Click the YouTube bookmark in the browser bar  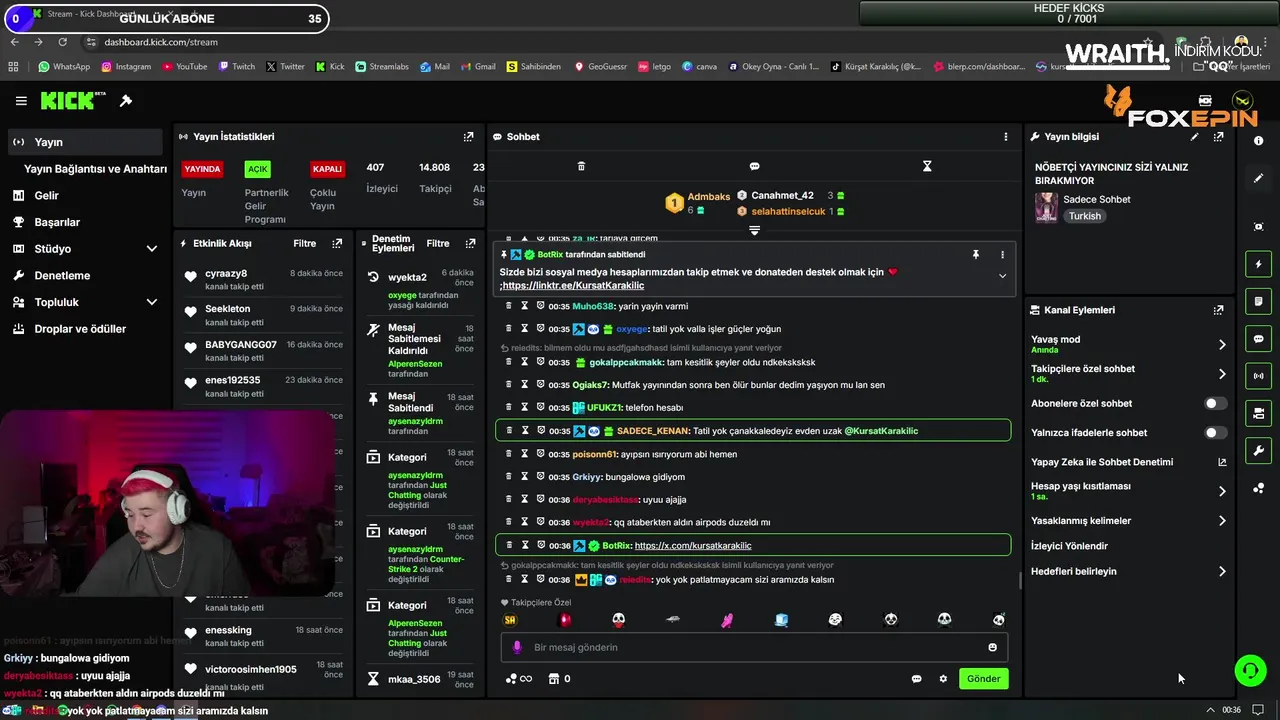pos(183,67)
